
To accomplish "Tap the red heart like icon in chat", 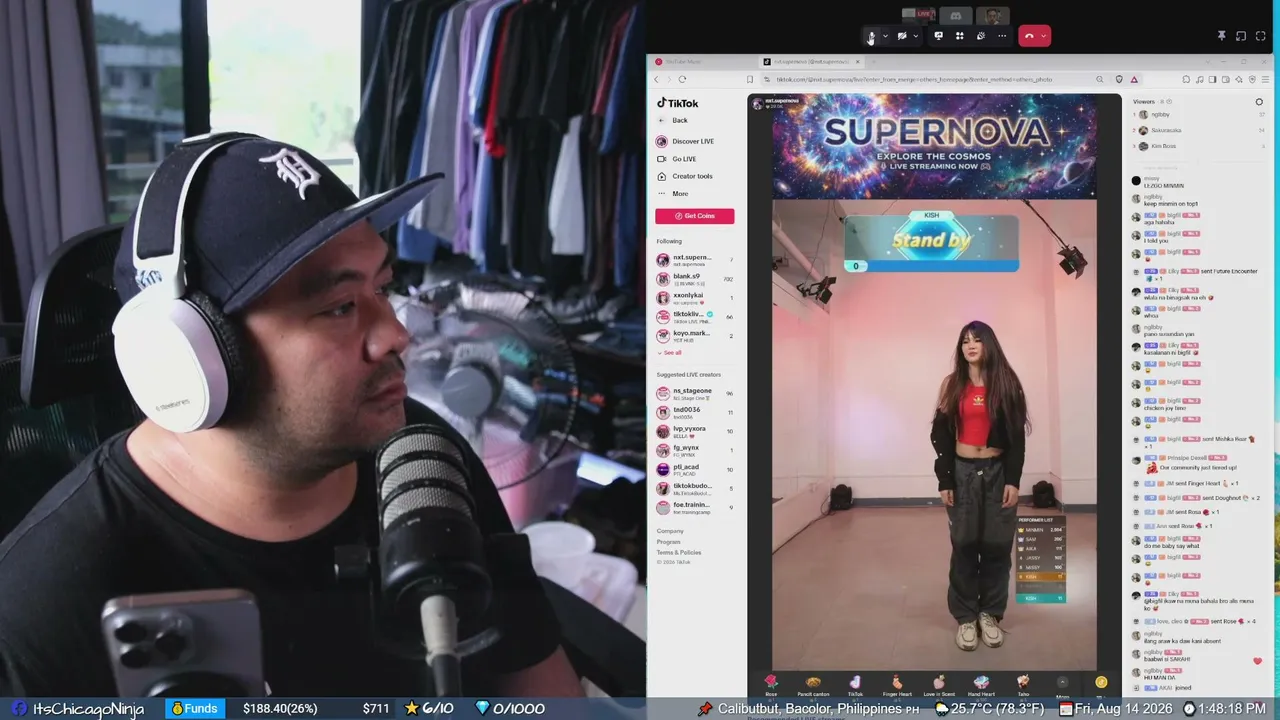I will pyautogui.click(x=1257, y=661).
